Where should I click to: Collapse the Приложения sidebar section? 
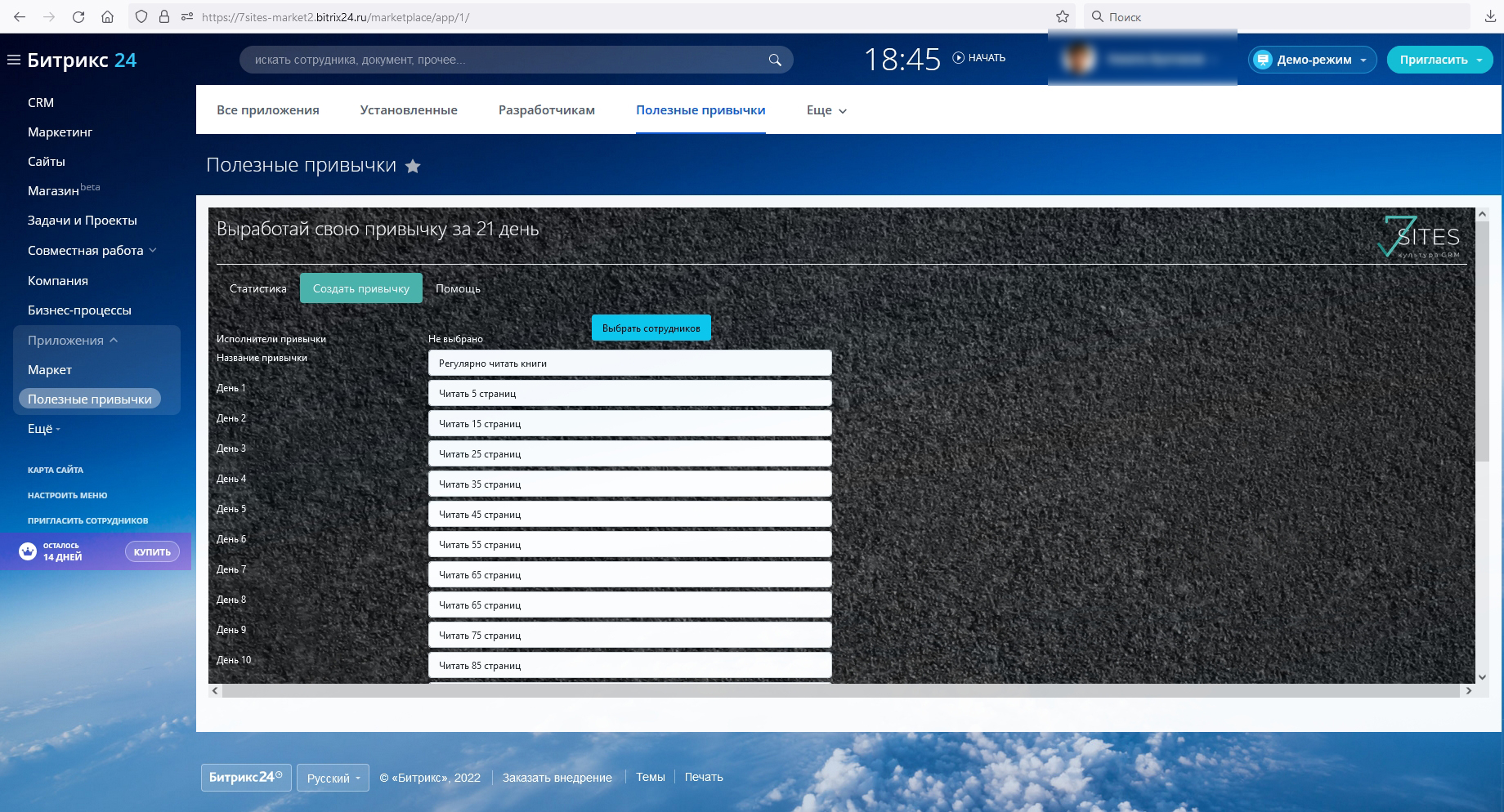pos(73,341)
